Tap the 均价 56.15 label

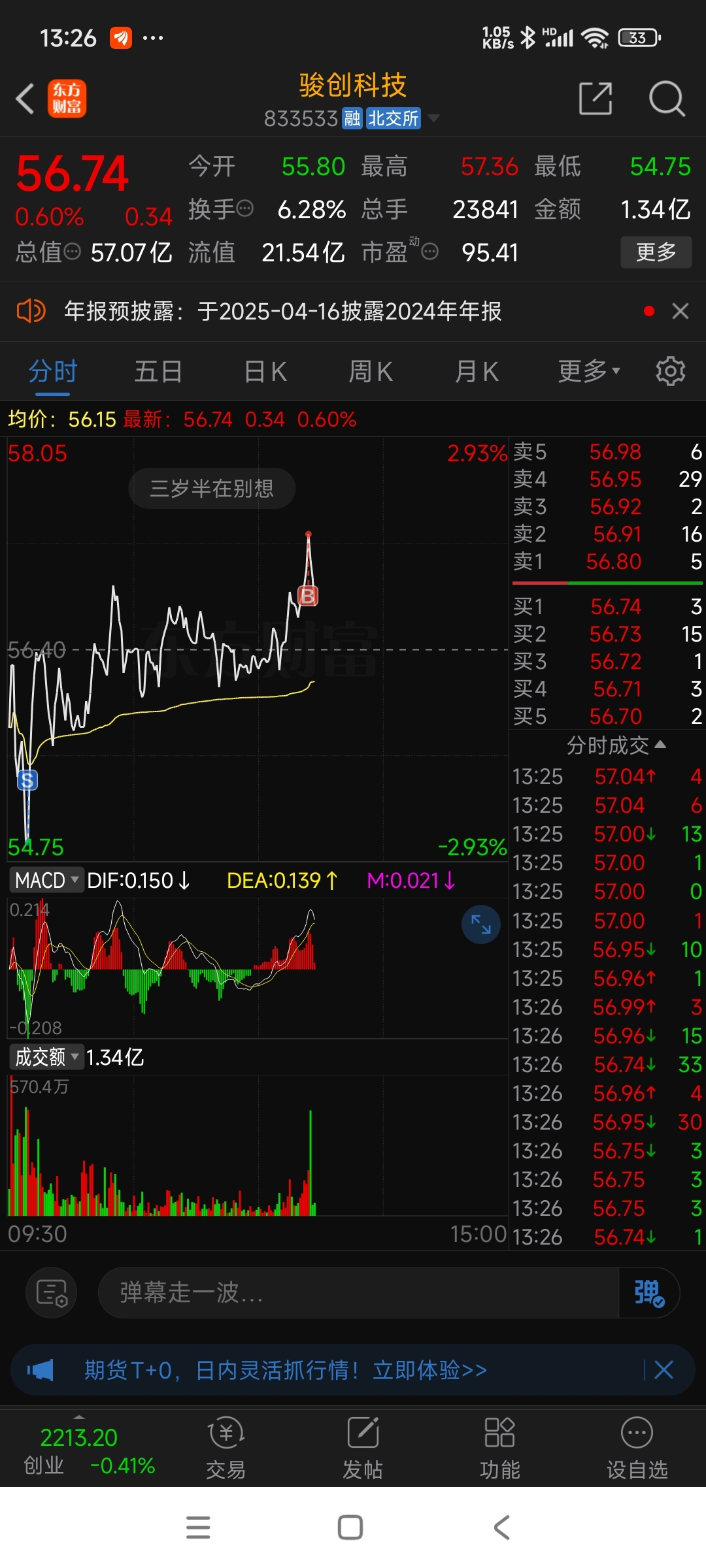[x=62, y=419]
